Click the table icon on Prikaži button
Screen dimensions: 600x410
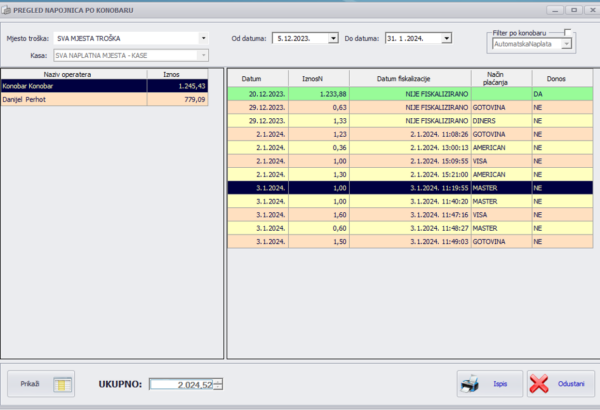pyautogui.click(x=62, y=384)
